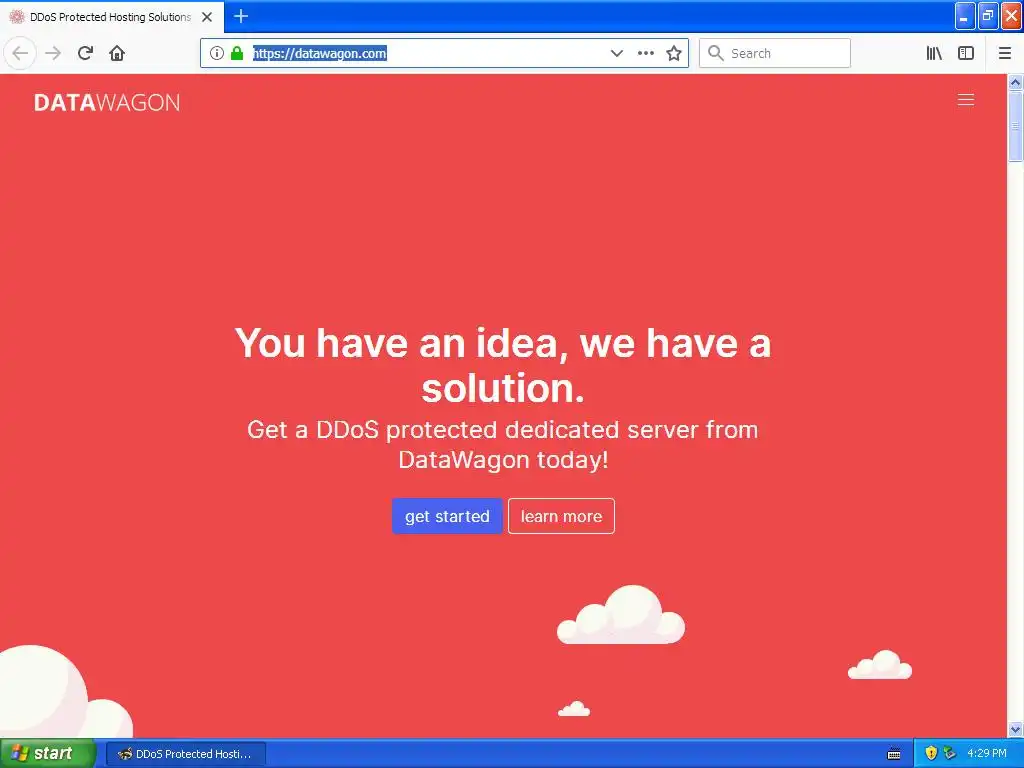This screenshot has height=768, width=1024.
Task: Click the search magnifier icon
Action: (x=716, y=53)
